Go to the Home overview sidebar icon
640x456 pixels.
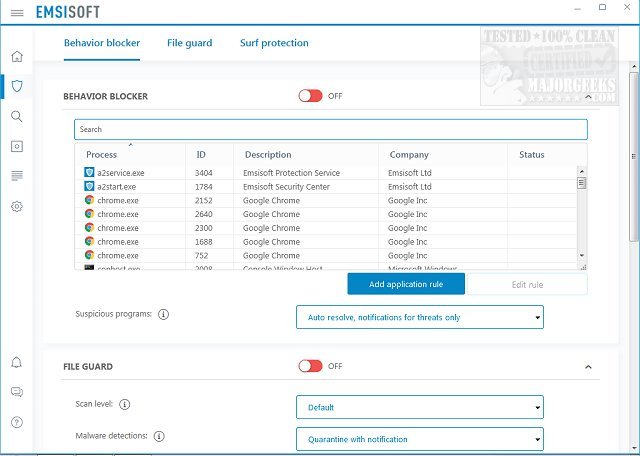point(16,56)
